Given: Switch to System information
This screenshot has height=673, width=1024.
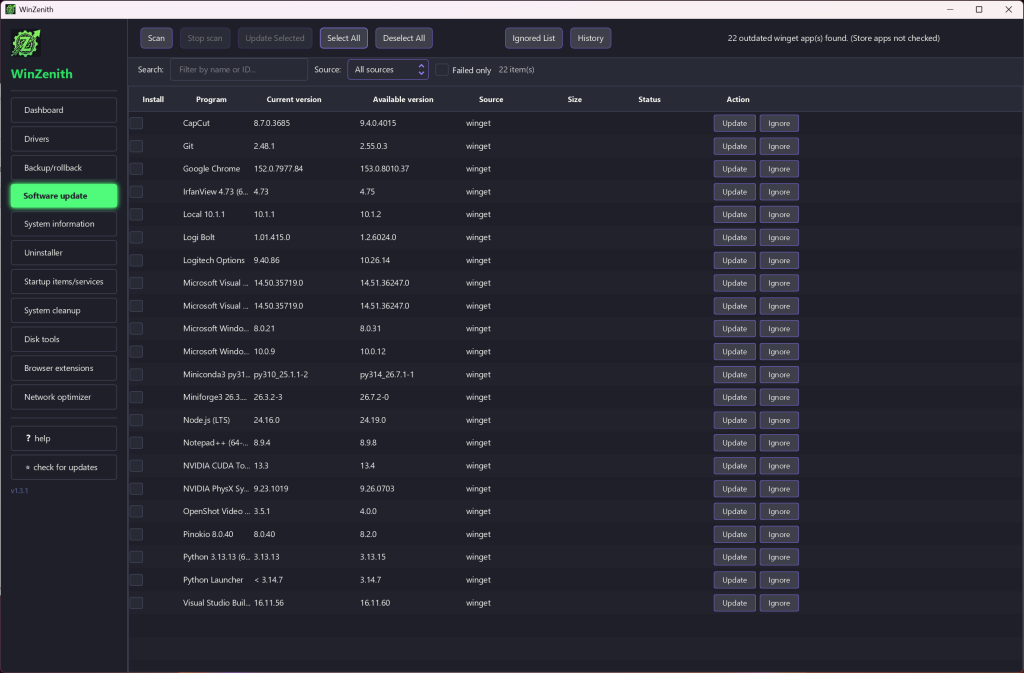Looking at the screenshot, I should 64,224.
